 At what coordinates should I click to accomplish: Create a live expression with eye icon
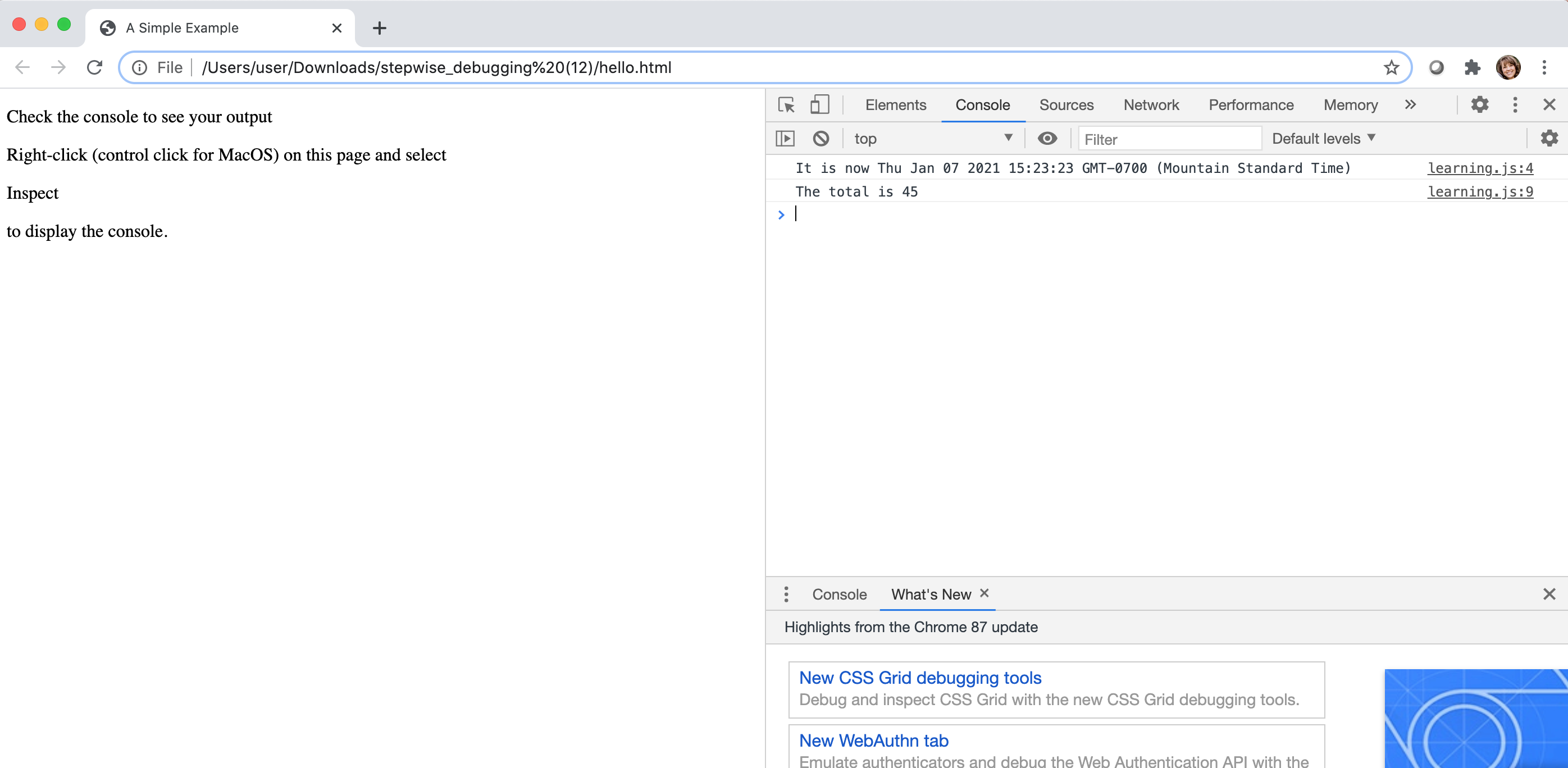pyautogui.click(x=1047, y=139)
